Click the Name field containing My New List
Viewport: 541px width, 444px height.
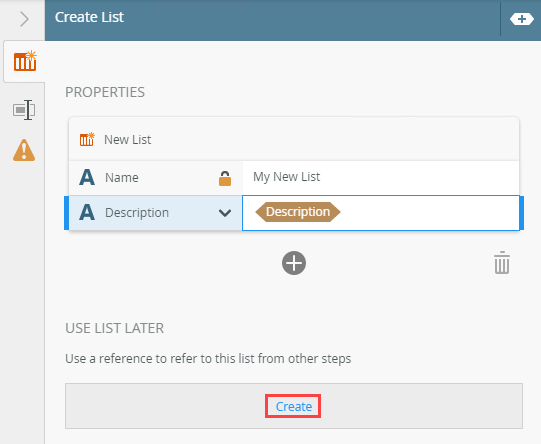(x=381, y=177)
